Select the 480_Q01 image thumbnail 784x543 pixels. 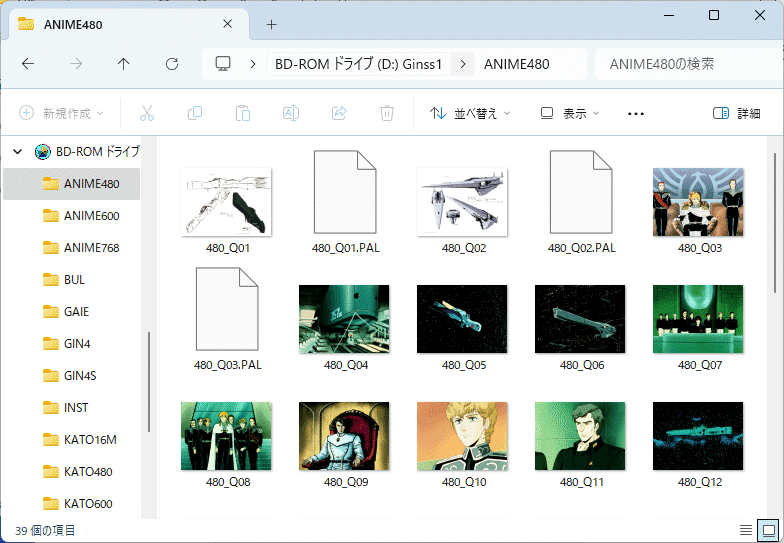226,202
